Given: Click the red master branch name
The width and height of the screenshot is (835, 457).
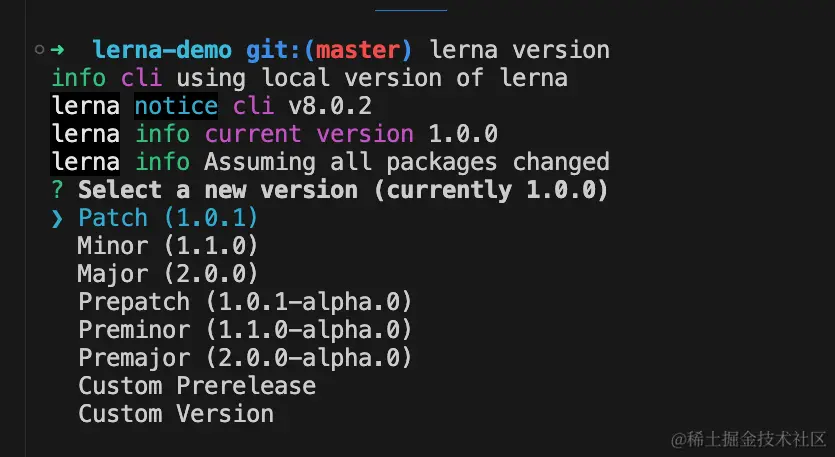Looking at the screenshot, I should [358, 50].
